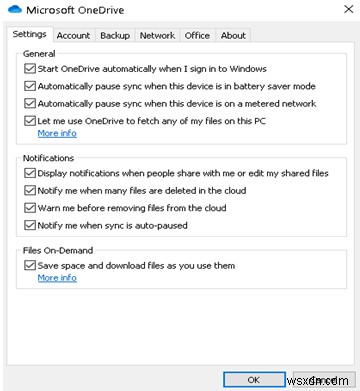The height and width of the screenshot is (391, 360).
Task: Click the General group label
Action: [x=39, y=54]
